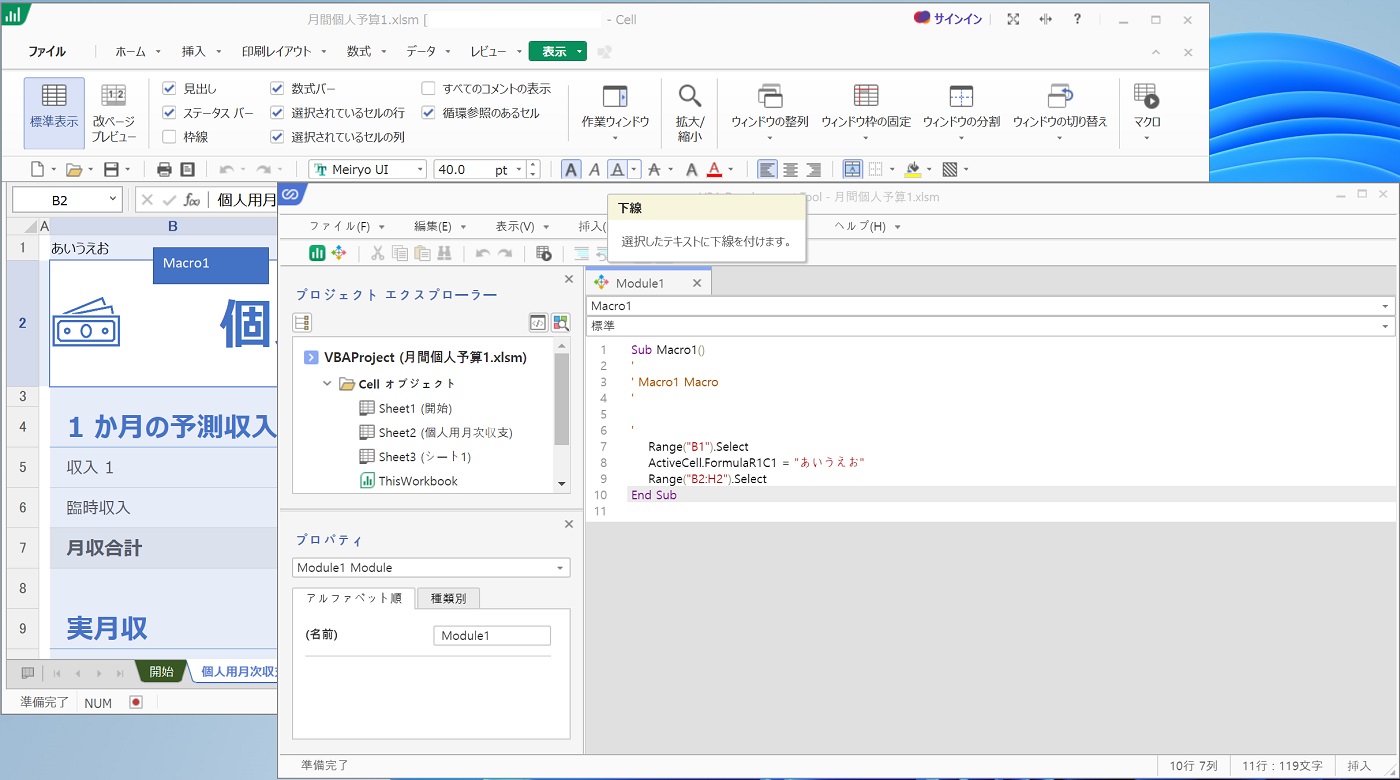Open the ファイル tab in the Cell ribbon

click(x=47, y=51)
